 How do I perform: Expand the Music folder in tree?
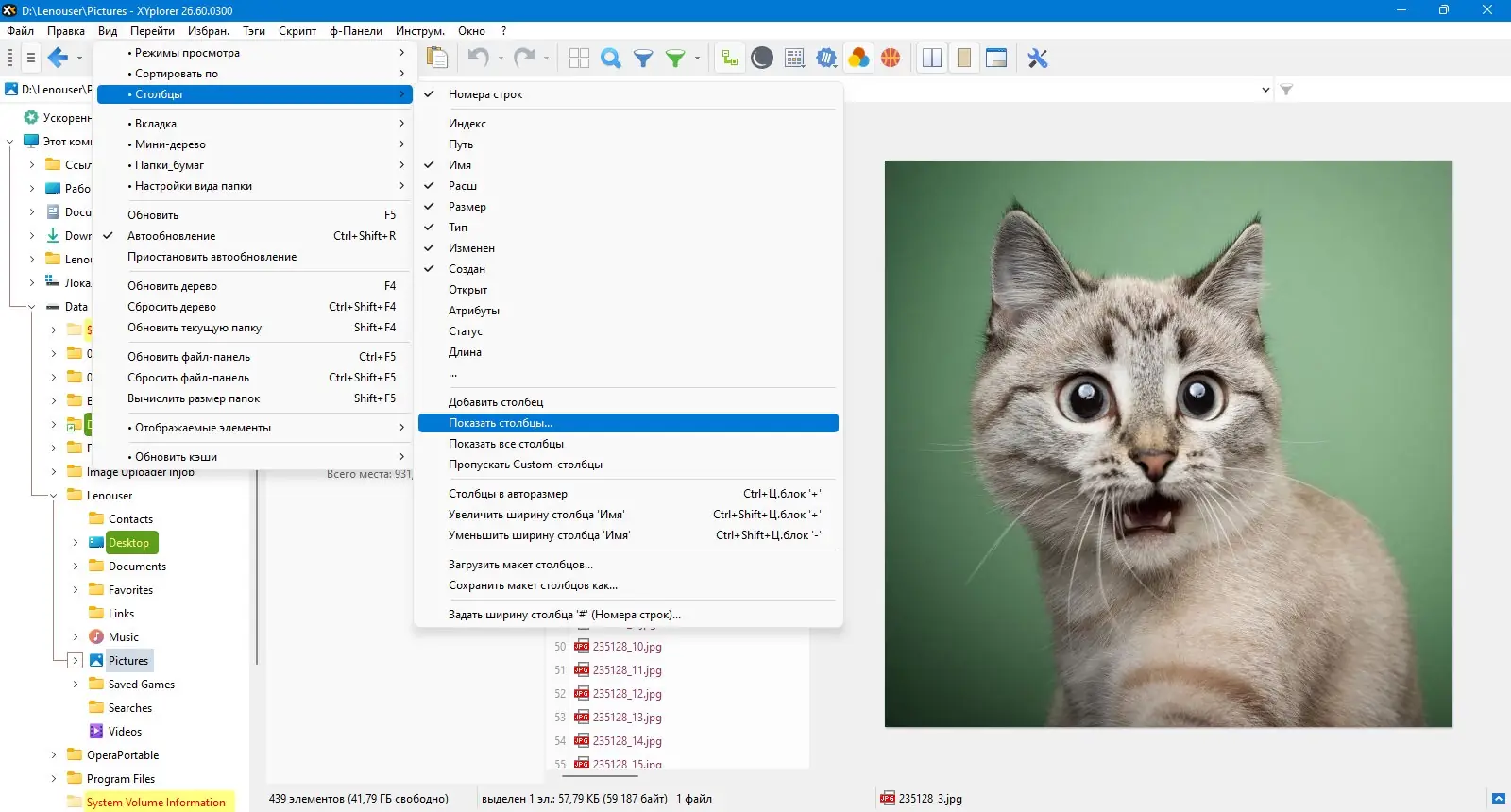(76, 636)
